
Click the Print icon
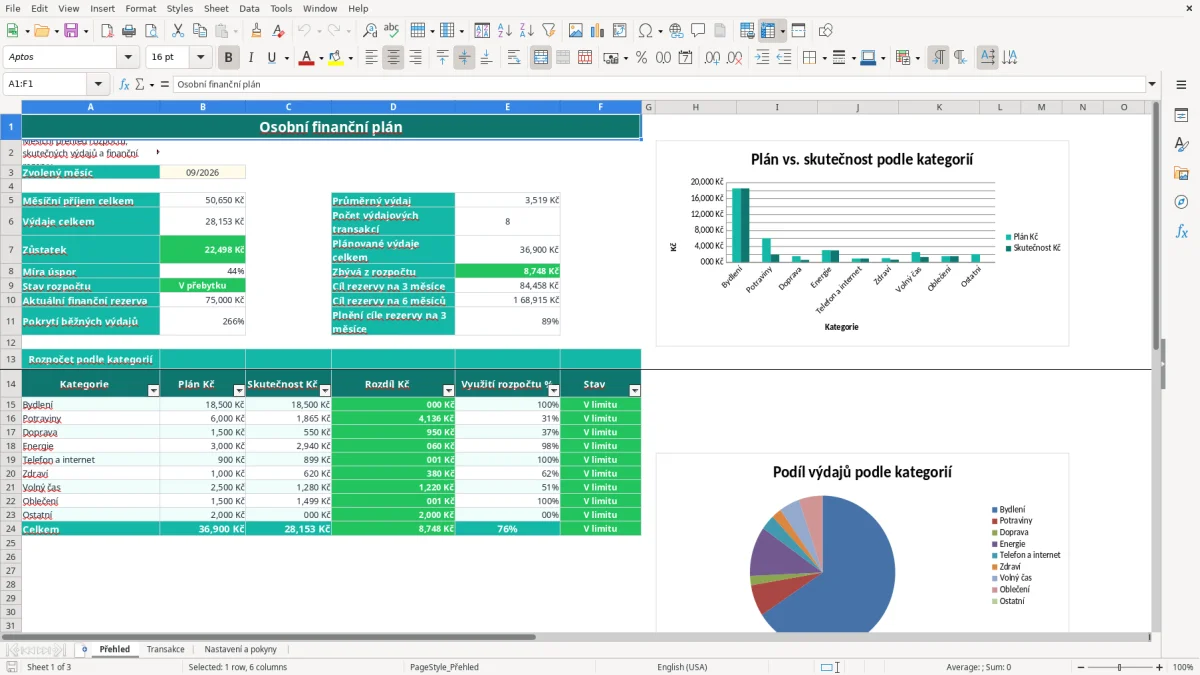128,31
